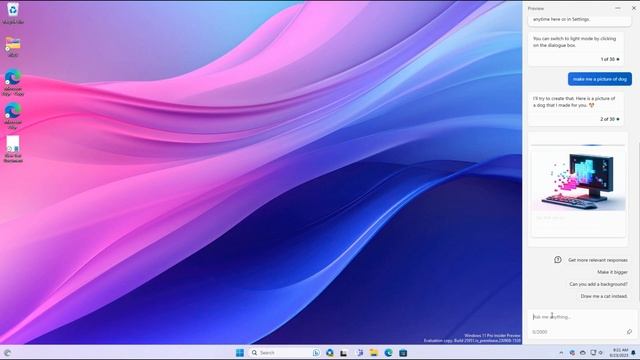Viewport: 640px width, 360px height.
Task: Click the Bing icon in the taskbar search box
Action: point(316,353)
